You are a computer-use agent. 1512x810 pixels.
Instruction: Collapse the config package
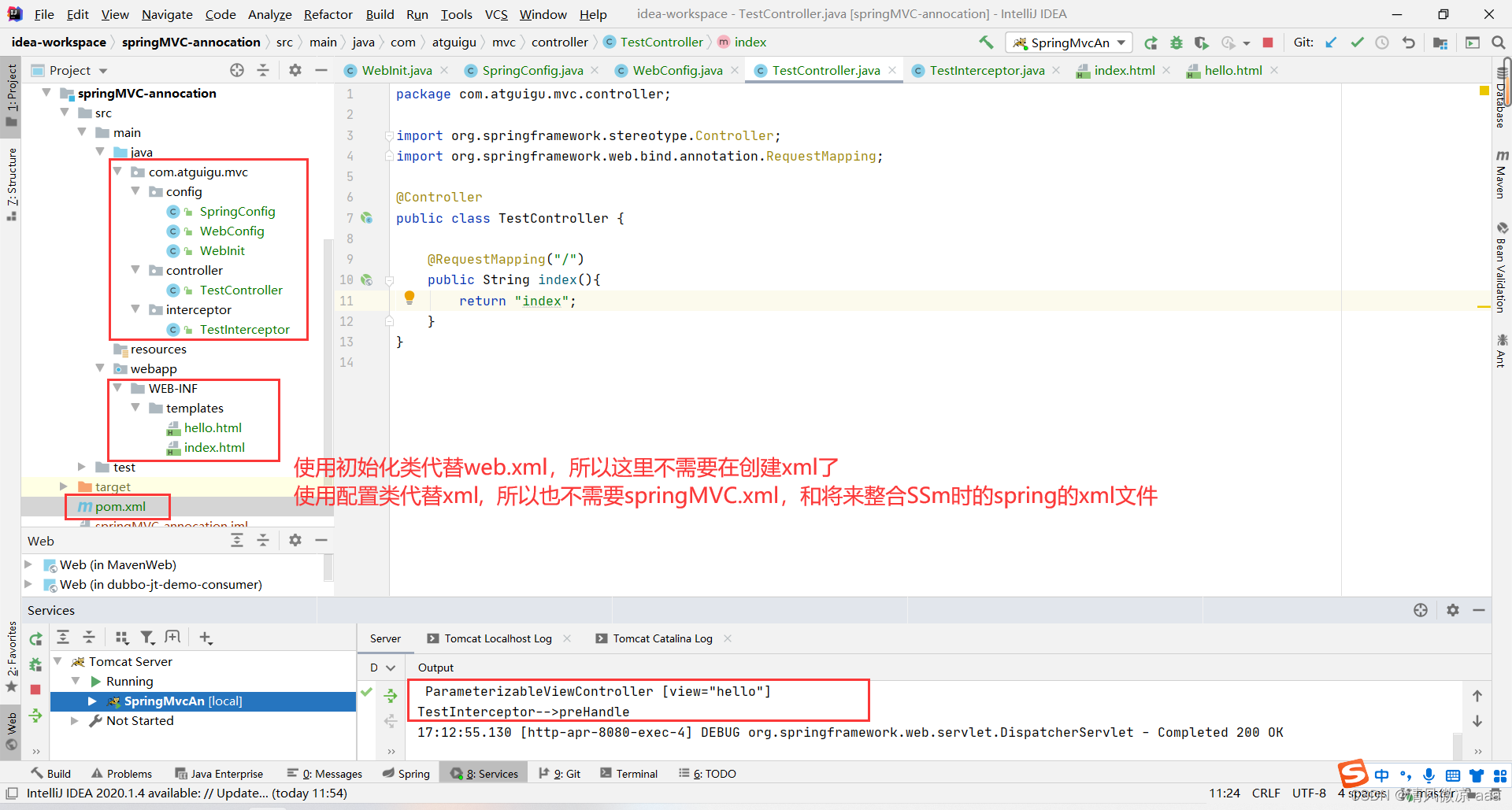point(135,191)
